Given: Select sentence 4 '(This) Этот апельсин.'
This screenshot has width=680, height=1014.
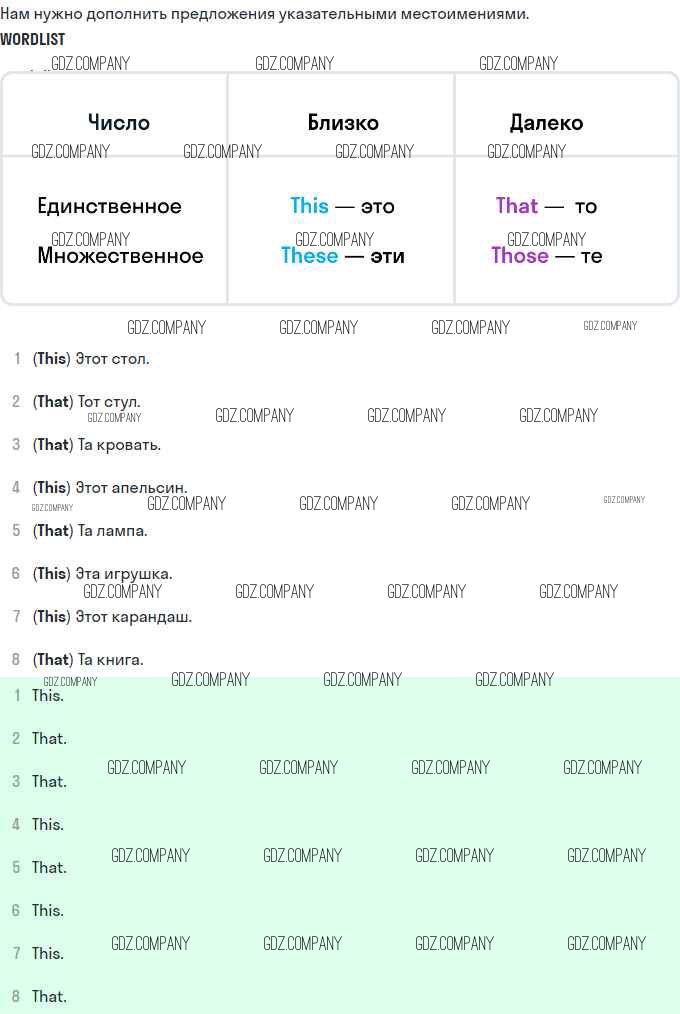Looking at the screenshot, I should tap(110, 488).
